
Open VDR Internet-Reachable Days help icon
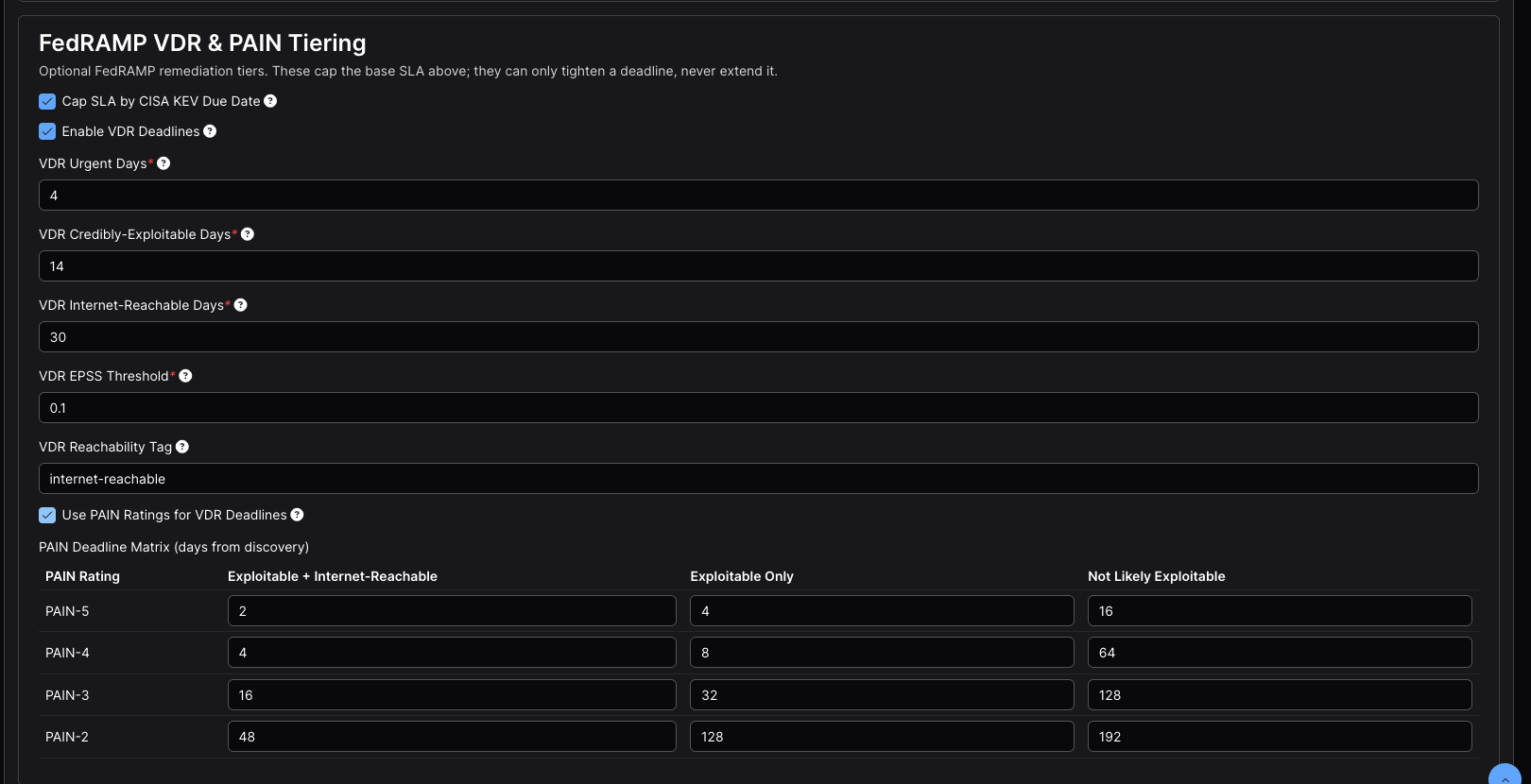(241, 305)
